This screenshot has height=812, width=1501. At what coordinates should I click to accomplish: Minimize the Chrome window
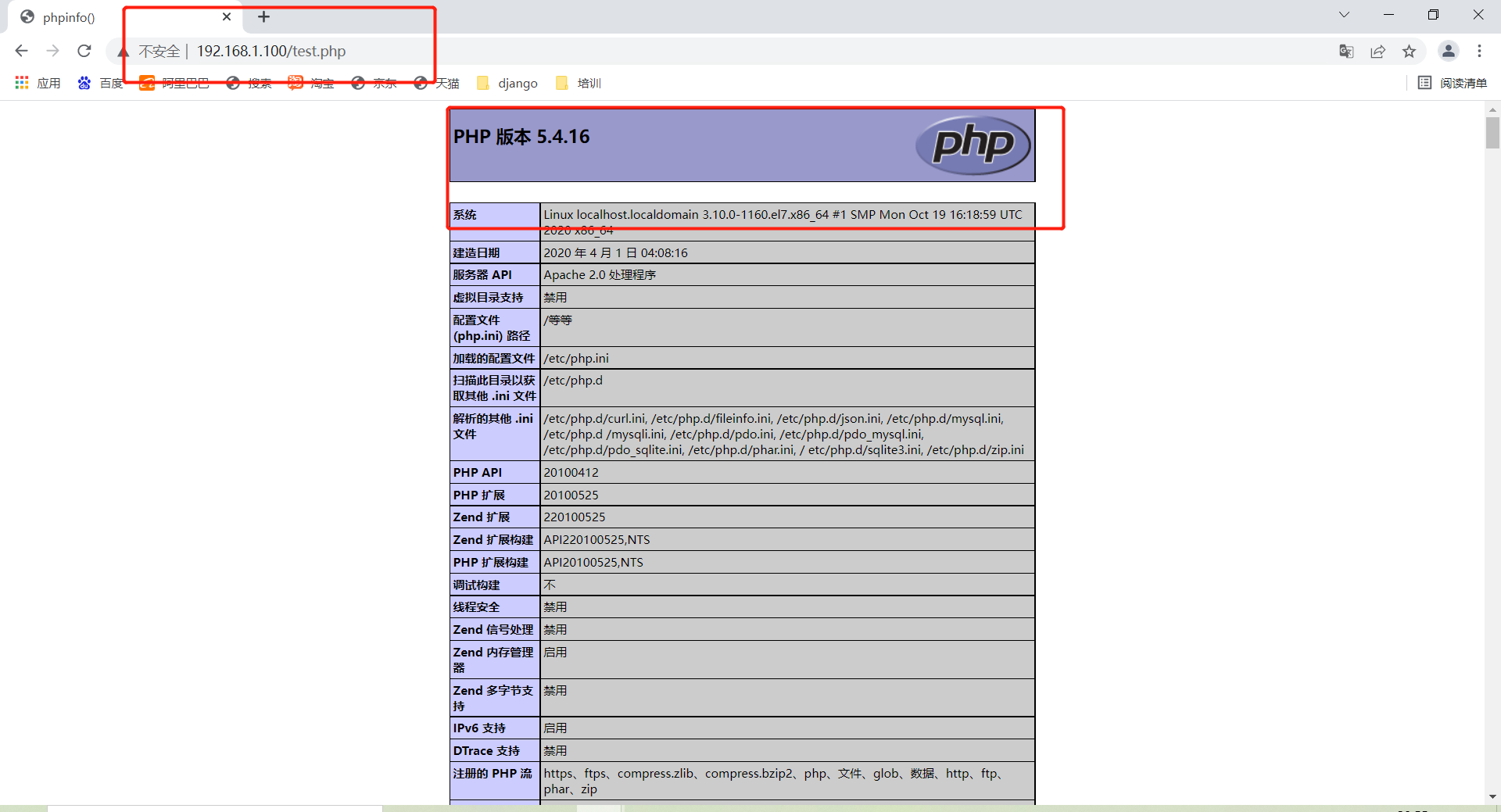(1388, 15)
